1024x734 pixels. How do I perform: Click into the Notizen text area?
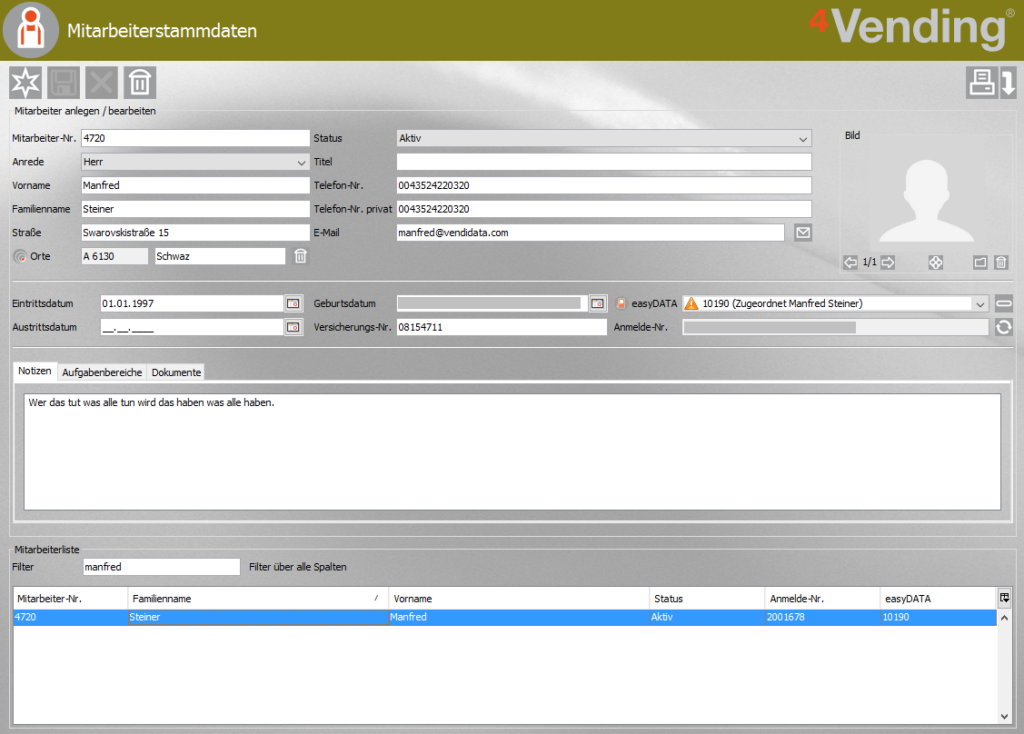512,451
